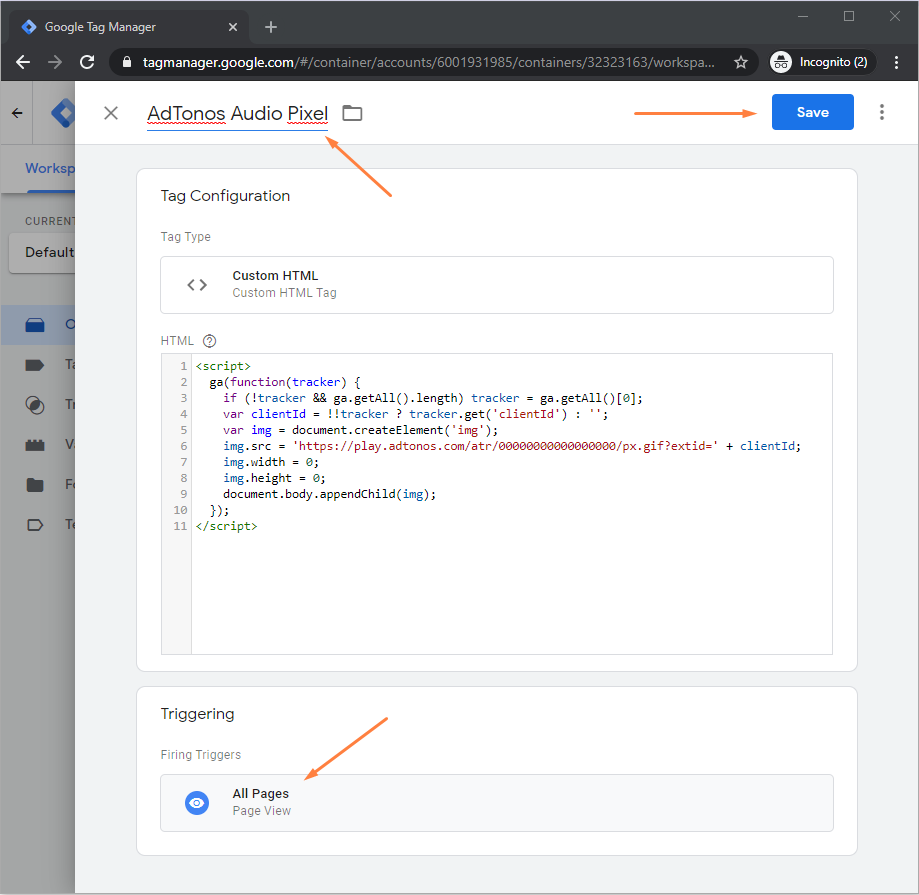
Task: Click the Save button
Action: coord(812,112)
